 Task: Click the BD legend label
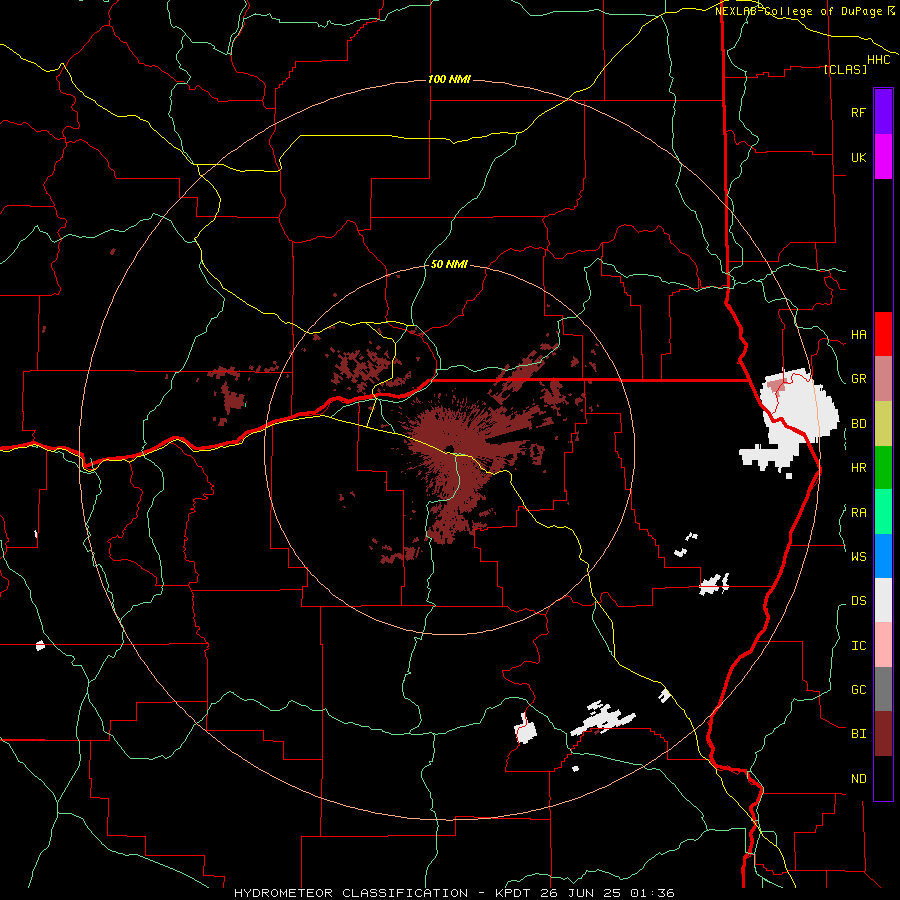858,424
